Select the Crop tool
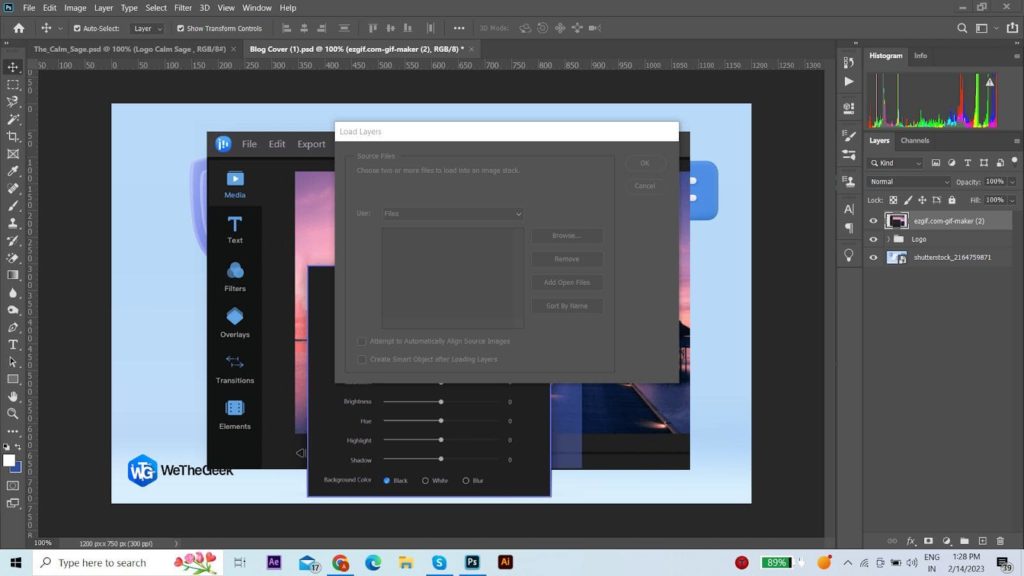Screen dimensions: 1024x576 (12, 136)
